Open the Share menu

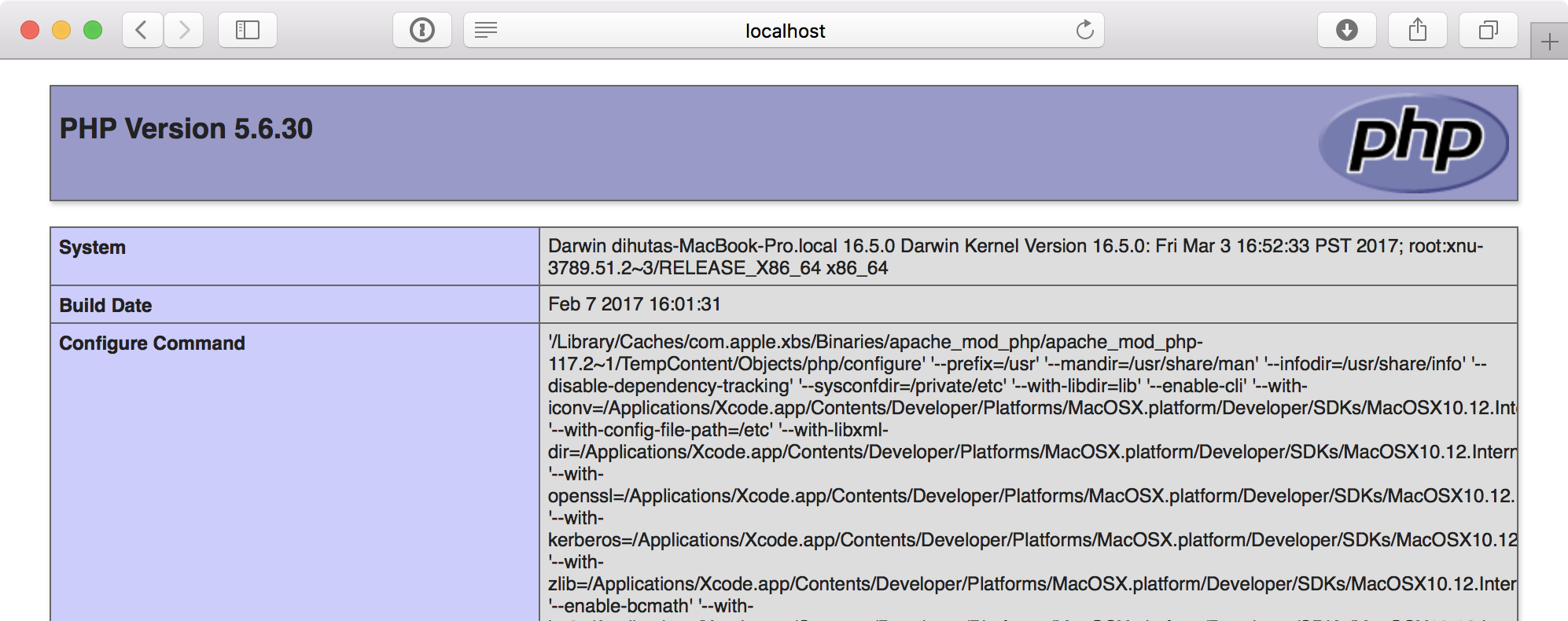pos(1418,31)
